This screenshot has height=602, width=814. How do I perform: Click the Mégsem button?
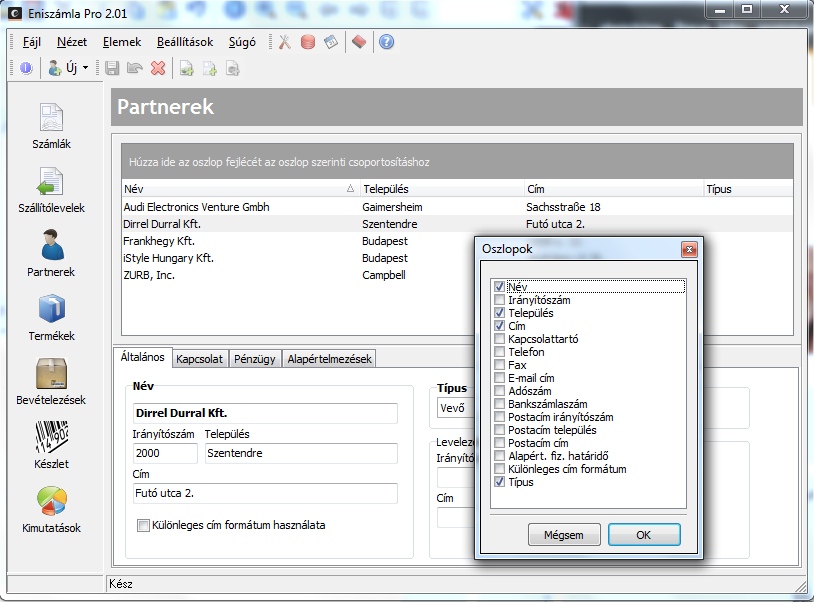564,535
